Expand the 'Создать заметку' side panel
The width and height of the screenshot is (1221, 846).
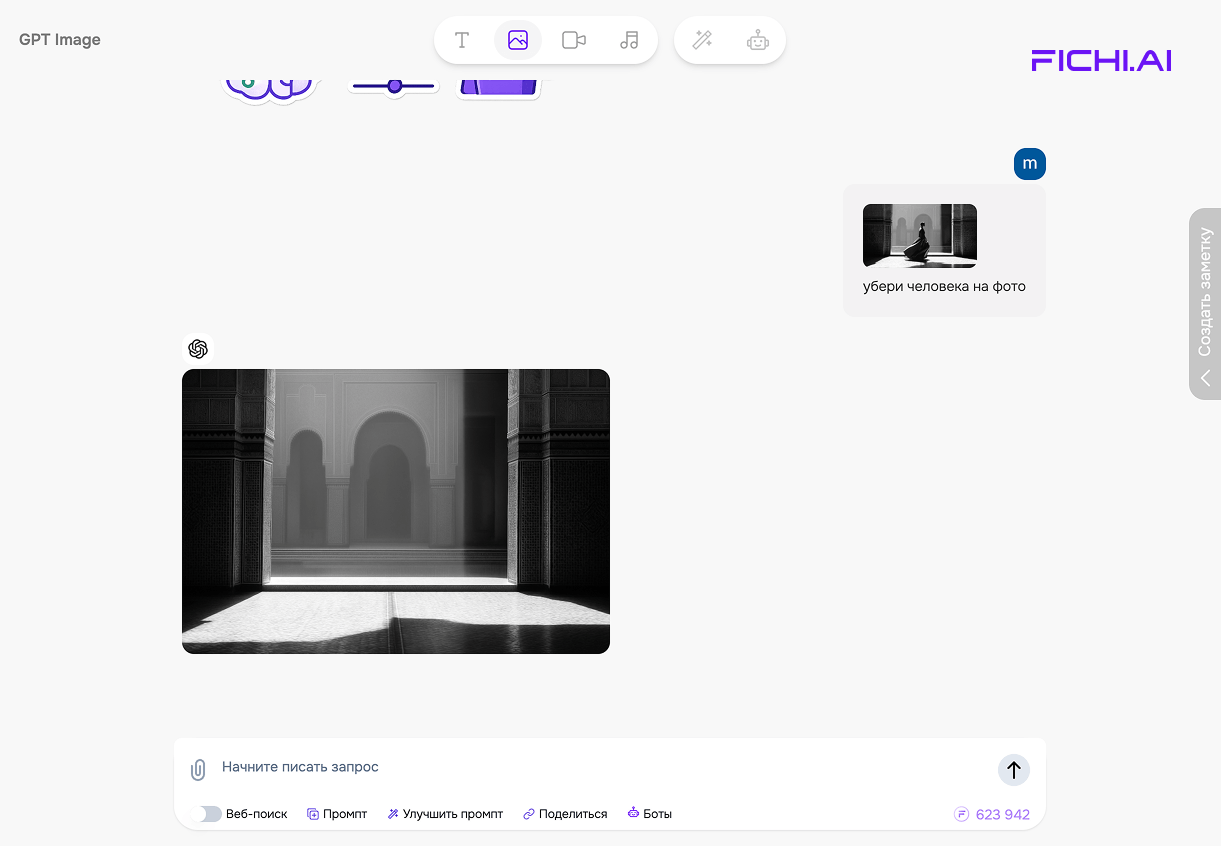[1205, 304]
